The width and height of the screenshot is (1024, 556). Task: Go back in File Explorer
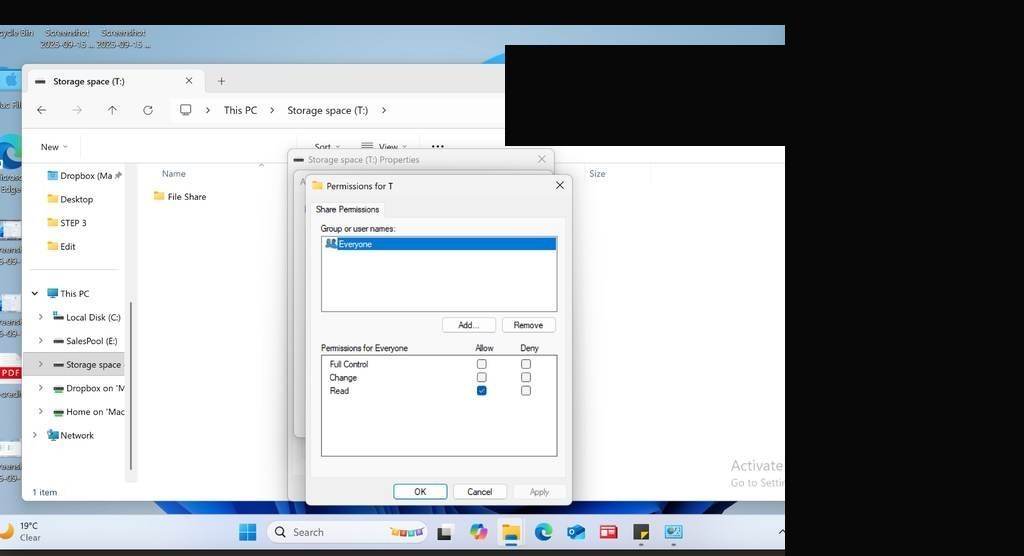point(42,110)
